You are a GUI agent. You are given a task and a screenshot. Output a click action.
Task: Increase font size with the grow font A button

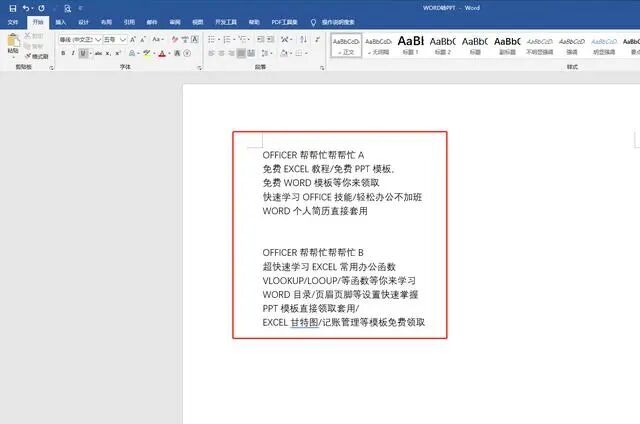(x=133, y=40)
